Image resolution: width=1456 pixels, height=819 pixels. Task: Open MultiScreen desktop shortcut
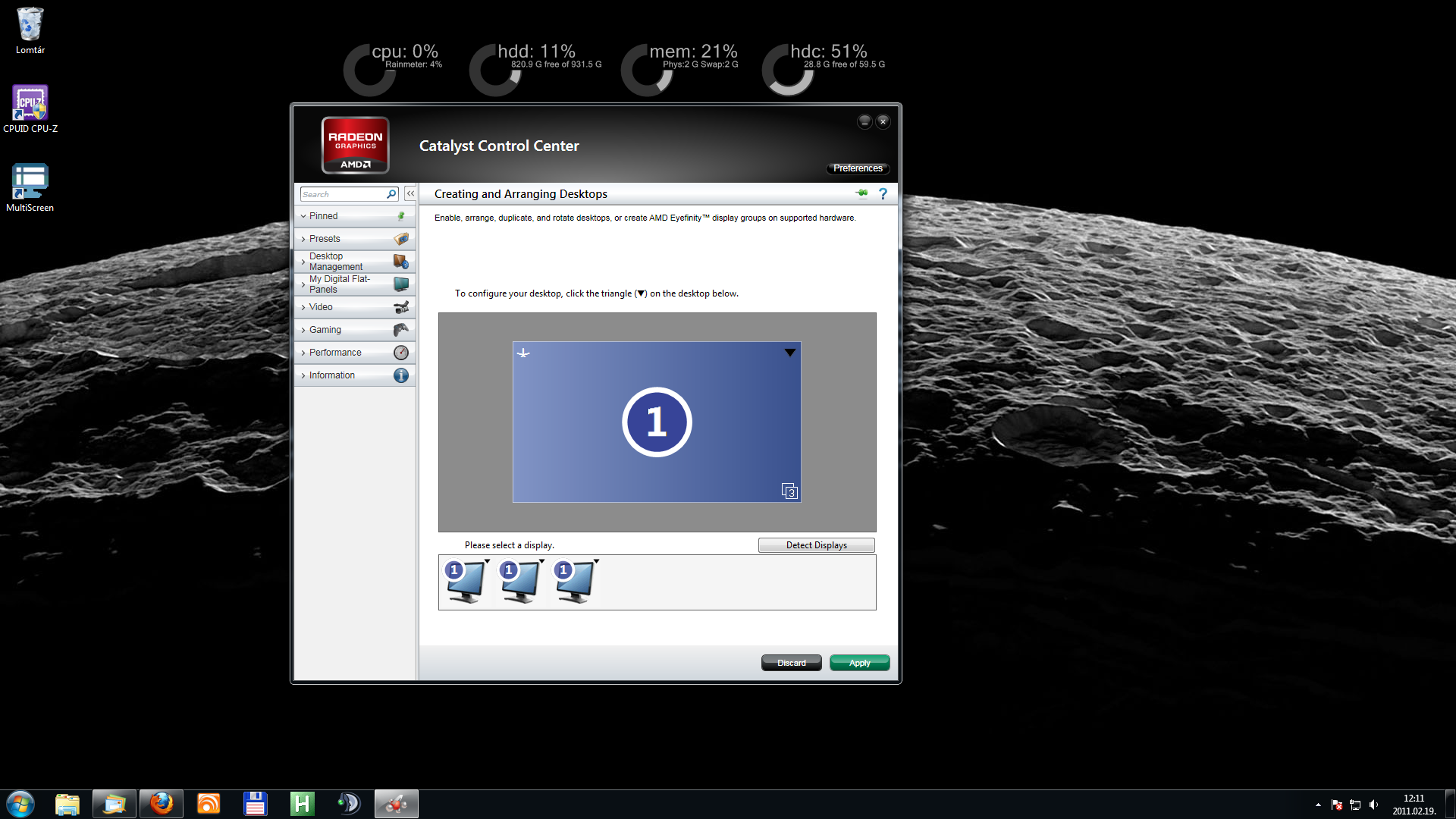[x=30, y=188]
